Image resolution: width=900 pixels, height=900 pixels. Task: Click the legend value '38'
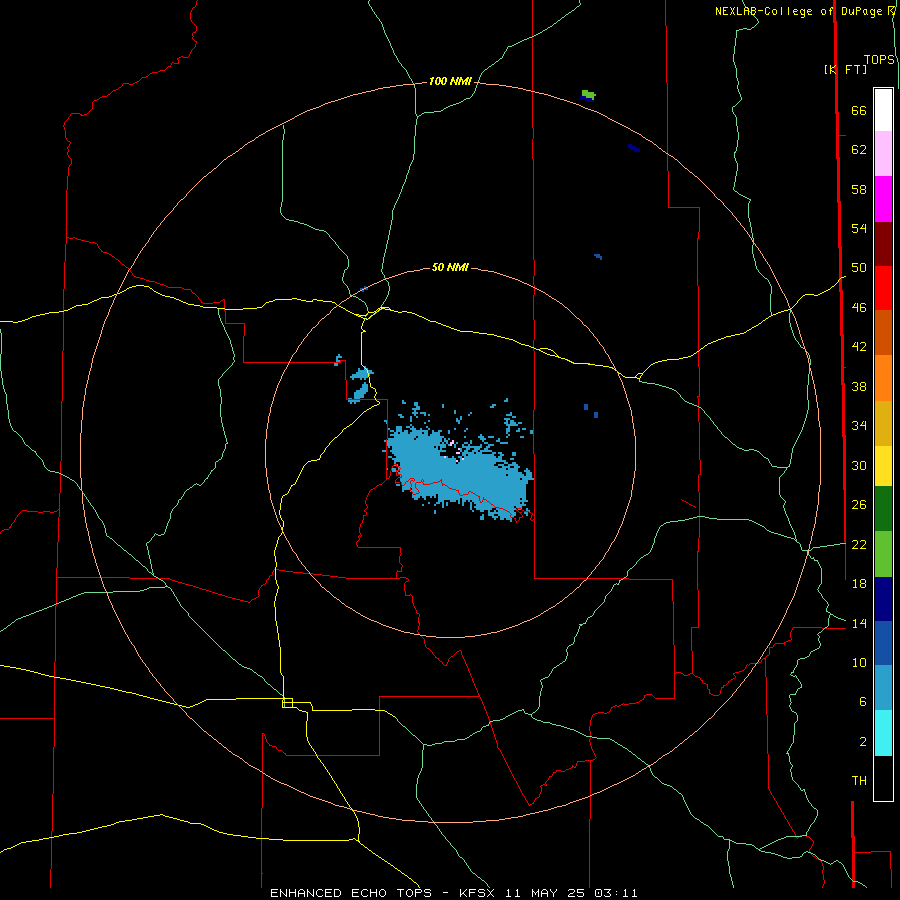tap(859, 386)
